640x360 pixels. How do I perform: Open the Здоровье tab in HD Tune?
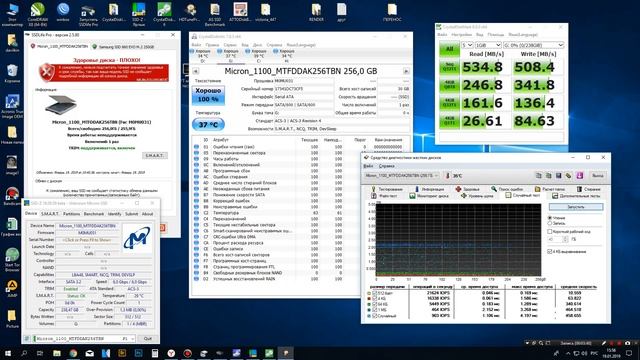[x=468, y=189]
